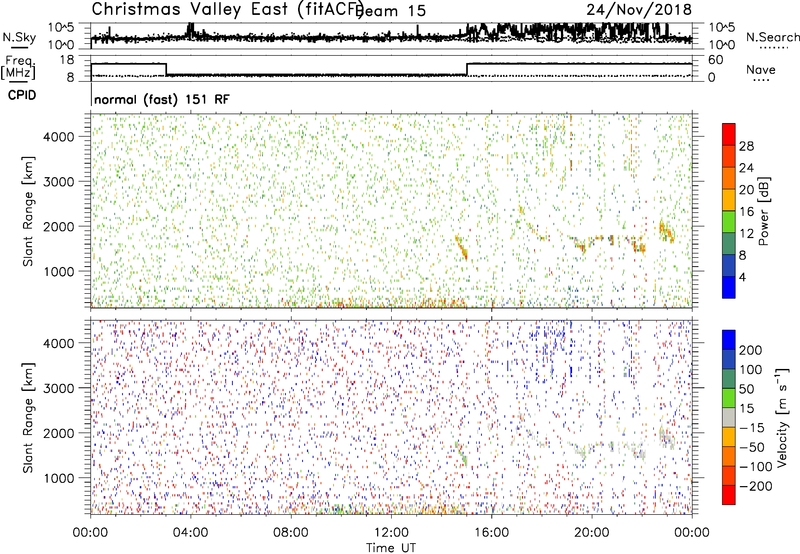The height and width of the screenshot is (554, 800).
Task: Click the 'Power [dB]' colorbar title
Action: coord(764,211)
